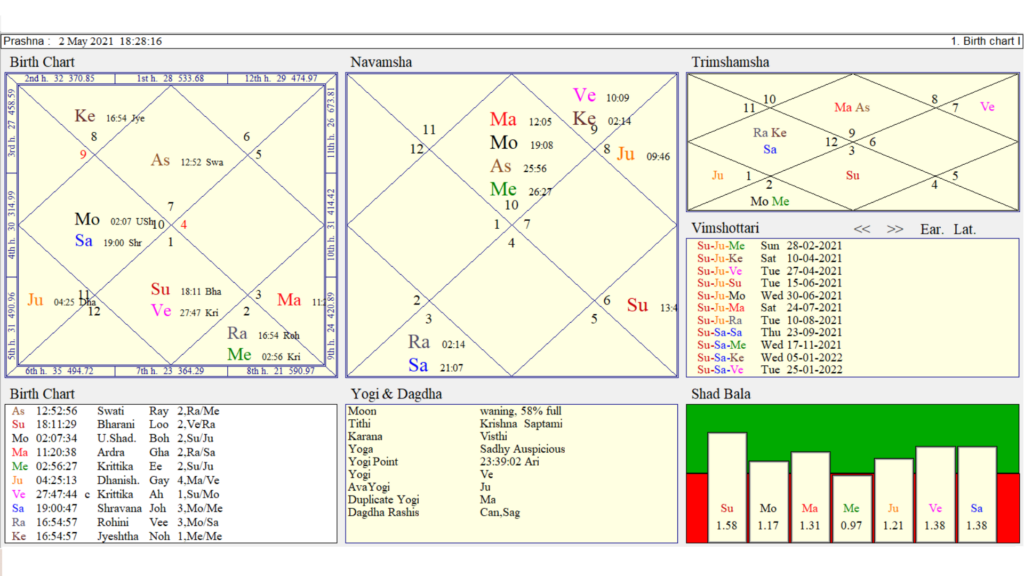Click the Ve Krittika row in table

116,494
